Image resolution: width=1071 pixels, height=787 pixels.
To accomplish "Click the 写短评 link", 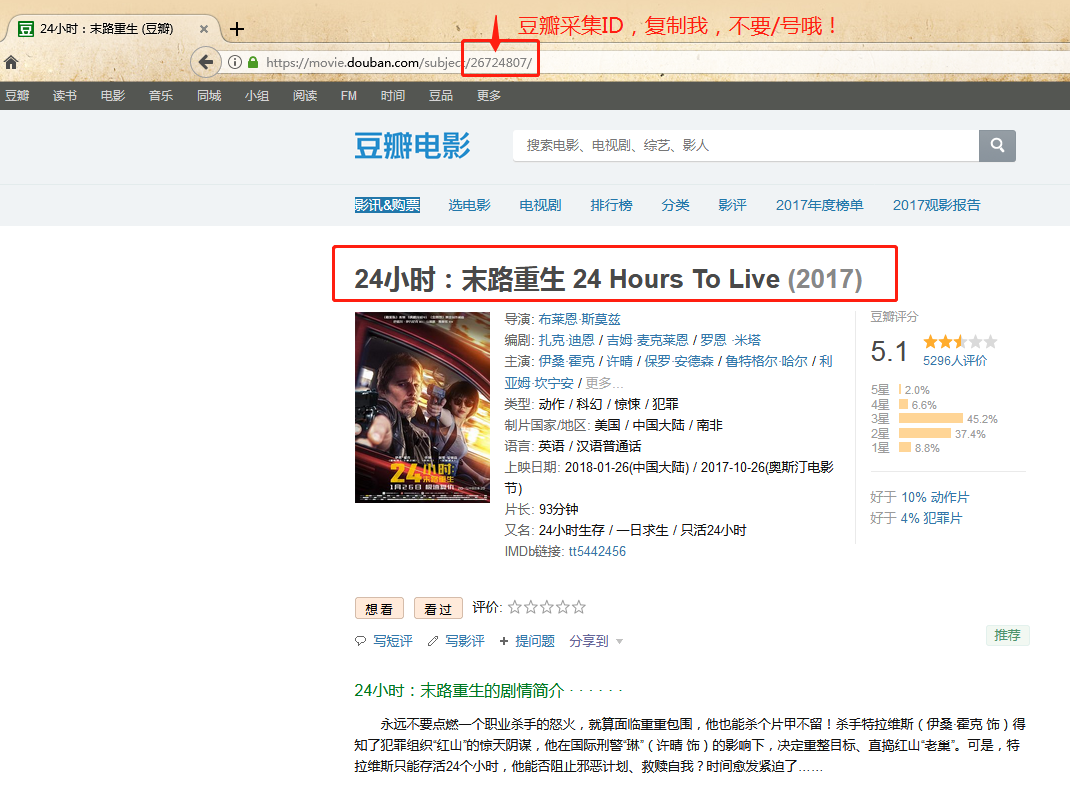I will coord(393,641).
